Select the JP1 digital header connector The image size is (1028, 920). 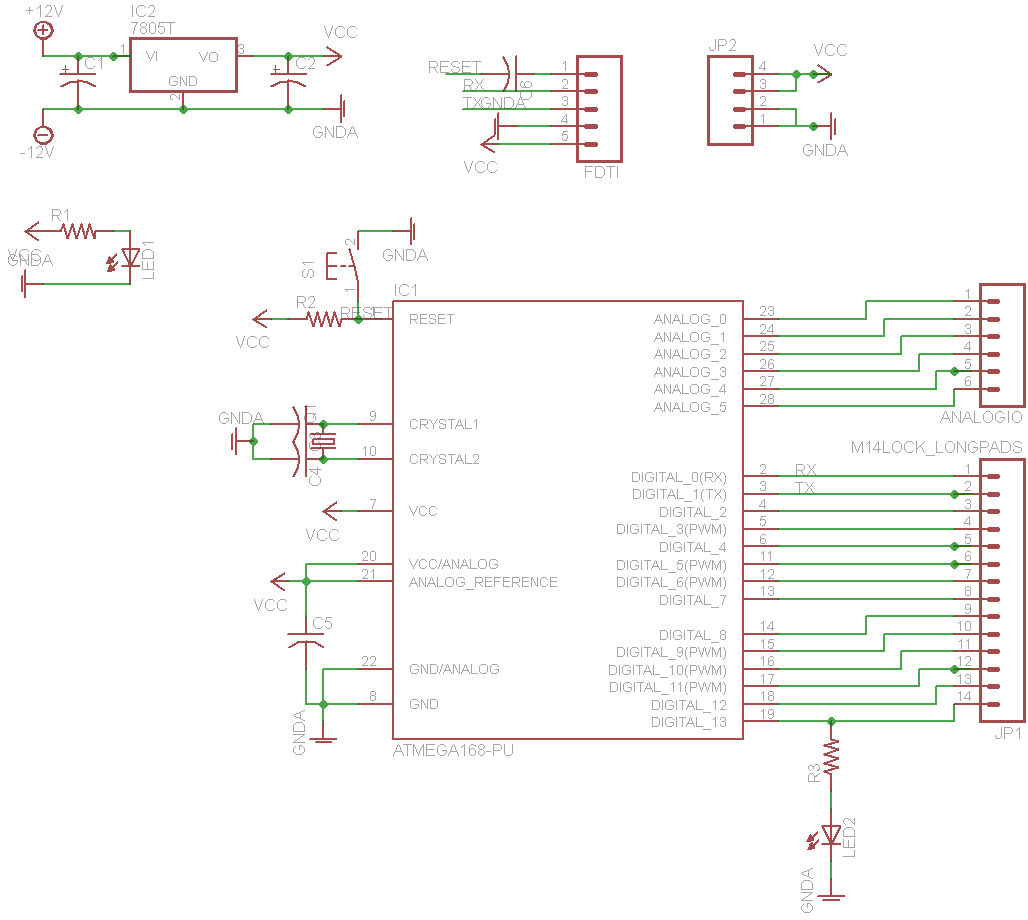click(1003, 590)
